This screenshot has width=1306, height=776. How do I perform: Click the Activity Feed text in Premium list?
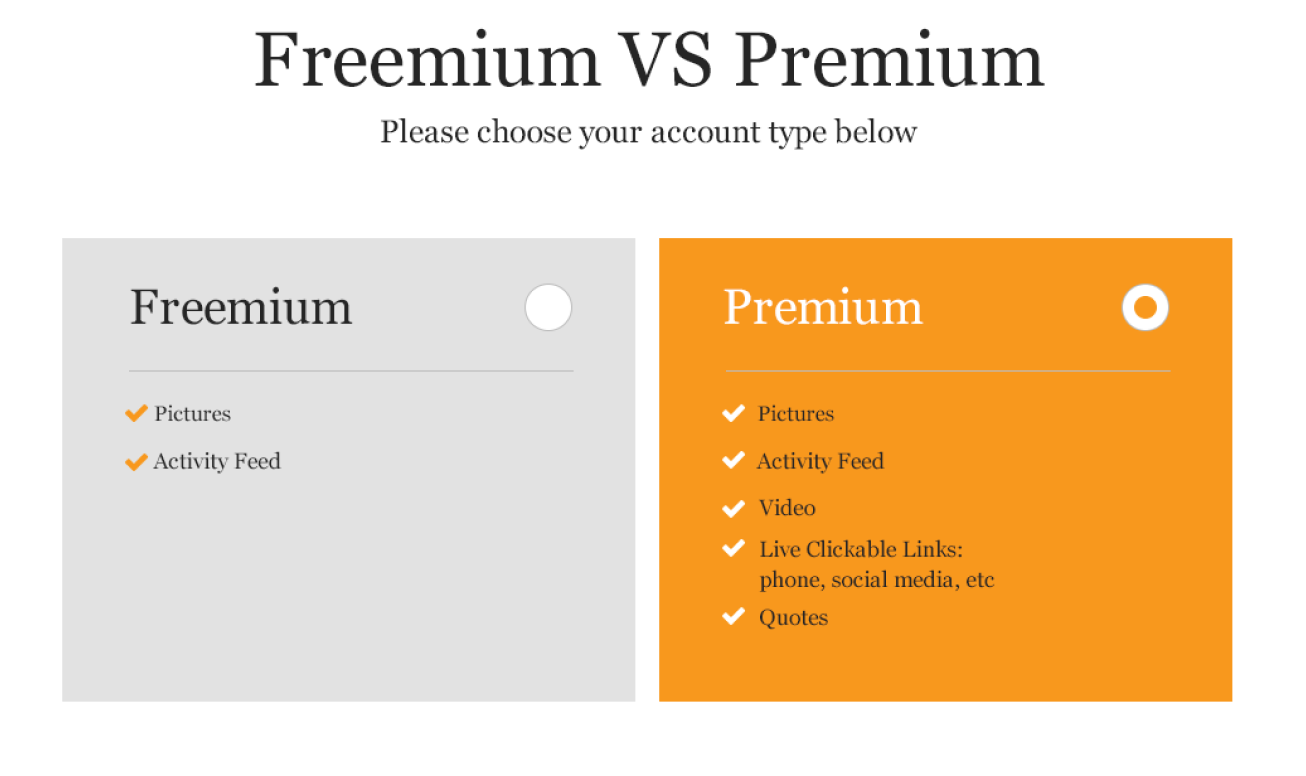820,461
